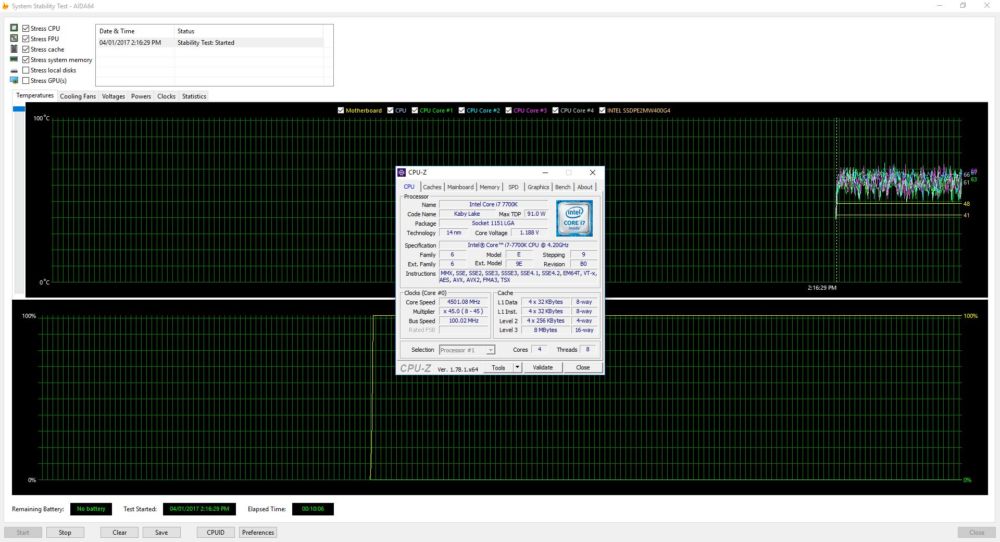Open the Processor selection dropdown in CPU-Z
This screenshot has width=1000, height=542.
[467, 350]
